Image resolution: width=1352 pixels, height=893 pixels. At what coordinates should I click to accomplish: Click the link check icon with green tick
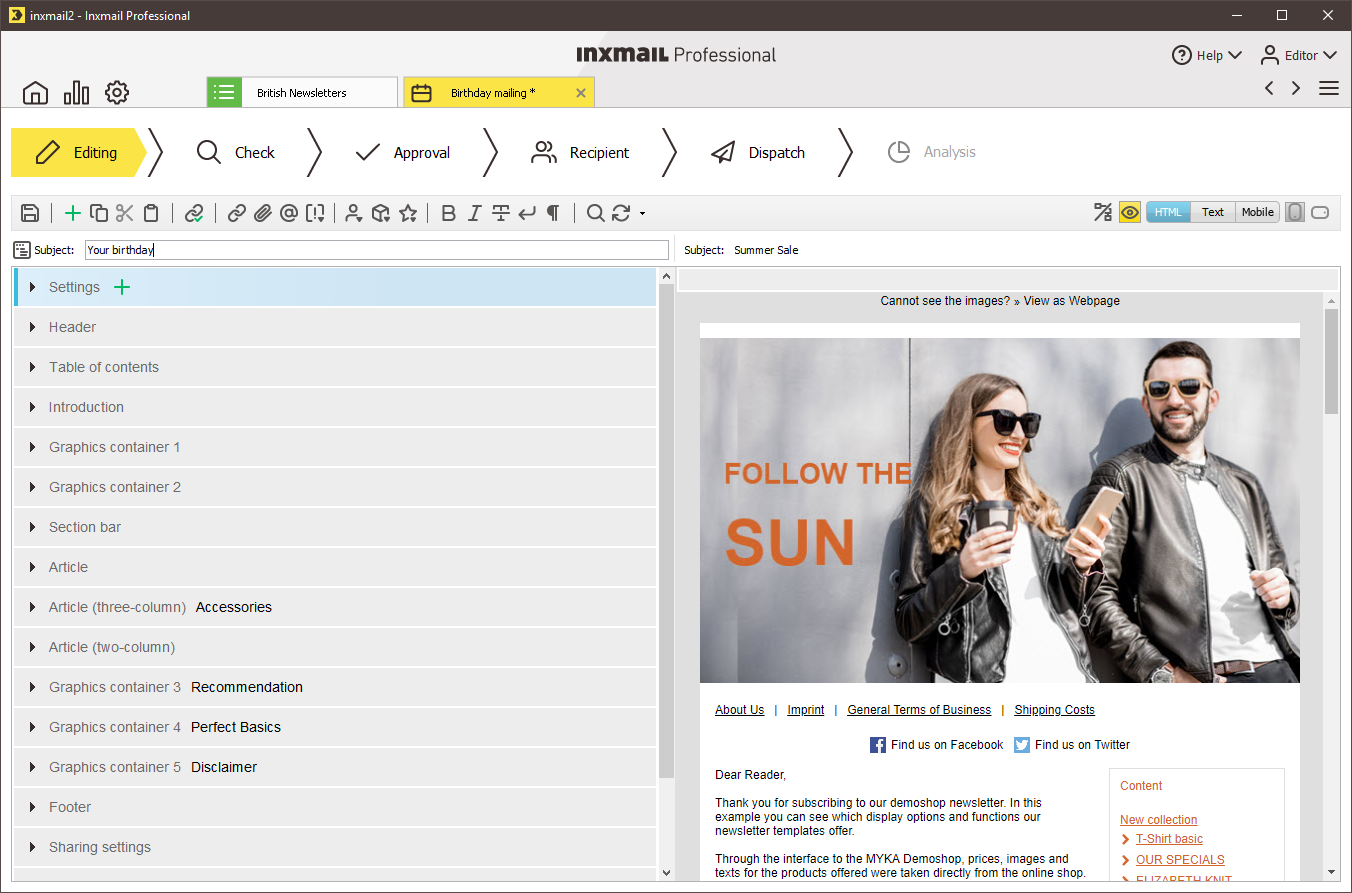coord(194,213)
